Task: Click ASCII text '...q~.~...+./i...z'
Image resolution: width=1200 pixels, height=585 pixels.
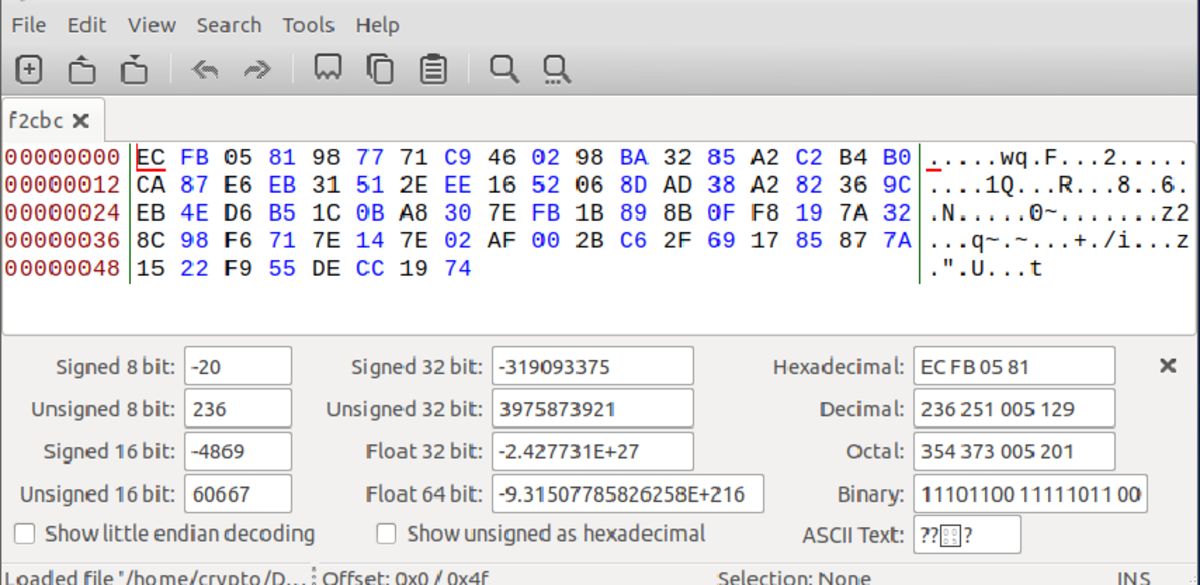Action: (1059, 241)
